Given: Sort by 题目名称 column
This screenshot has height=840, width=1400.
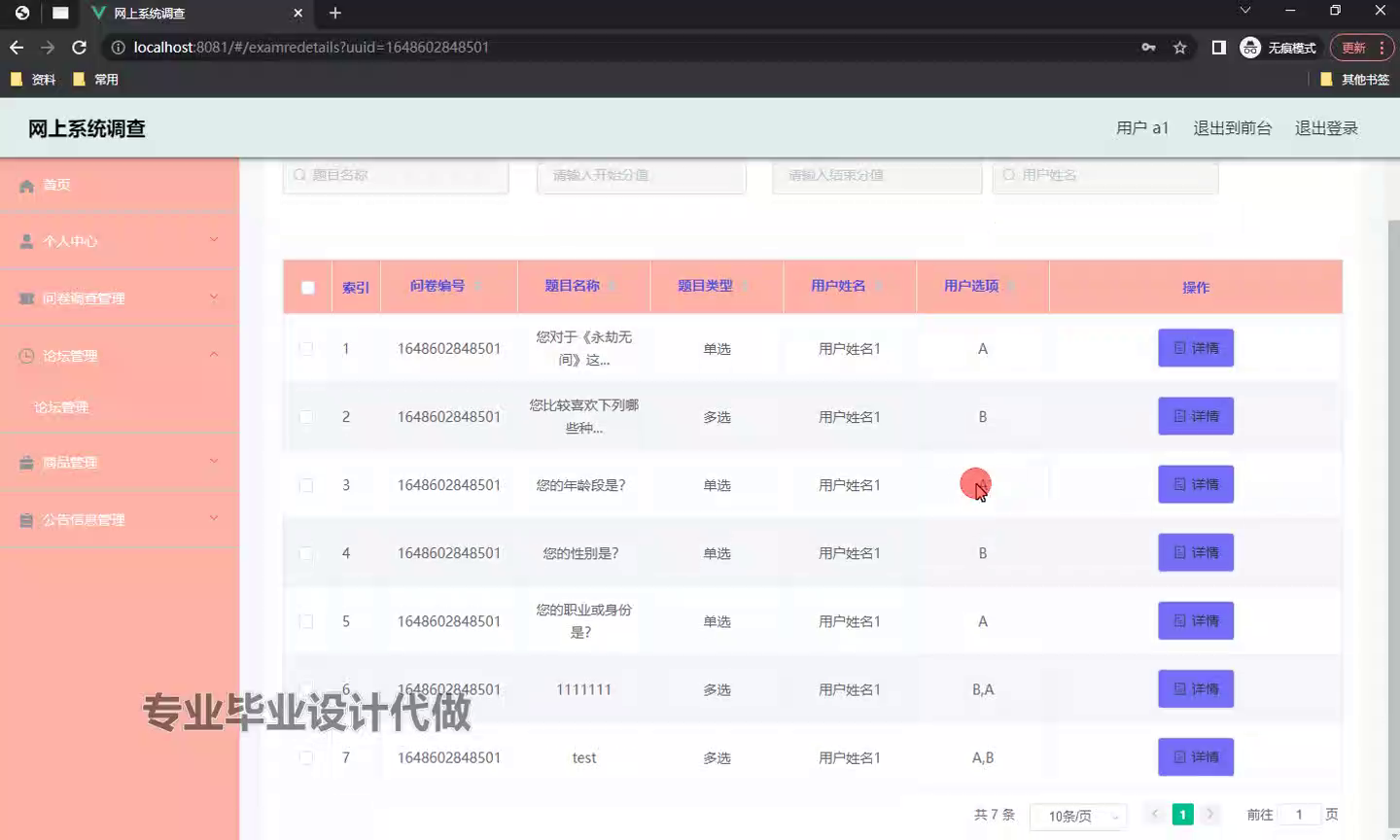Looking at the screenshot, I should coord(583,286).
